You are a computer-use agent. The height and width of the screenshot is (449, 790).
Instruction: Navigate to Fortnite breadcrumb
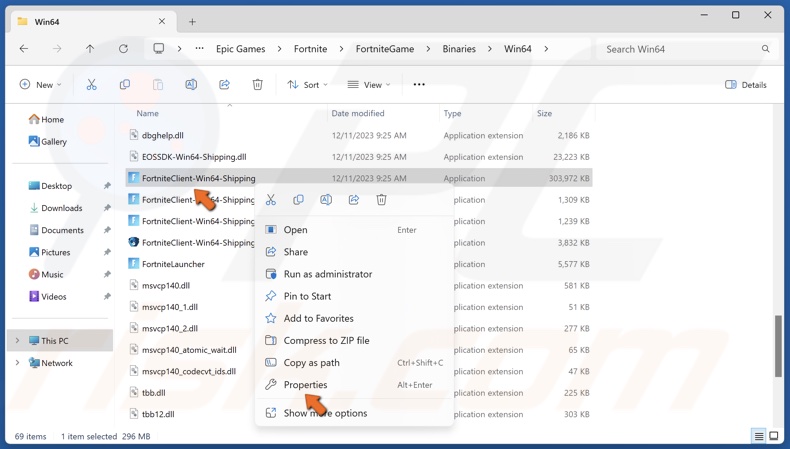(310, 49)
